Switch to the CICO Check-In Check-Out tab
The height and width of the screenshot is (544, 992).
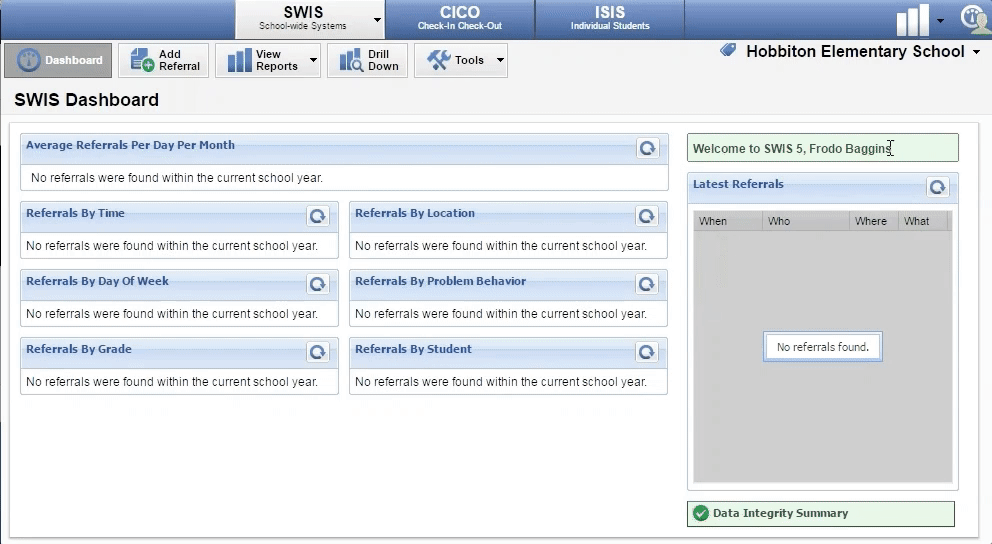(459, 19)
